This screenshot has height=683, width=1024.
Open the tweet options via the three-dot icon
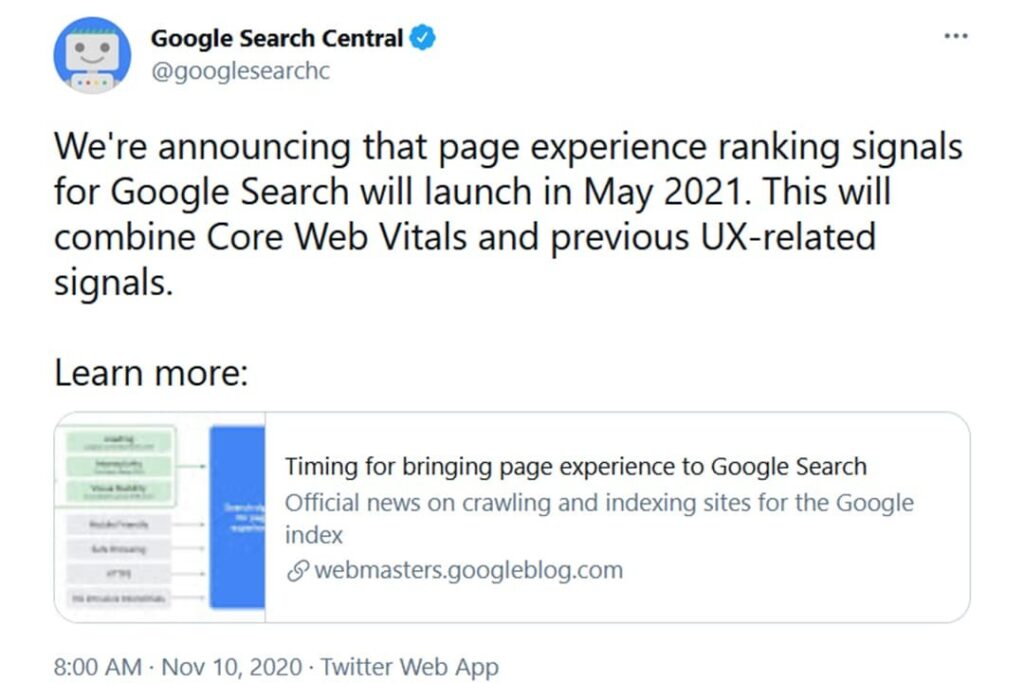[955, 36]
